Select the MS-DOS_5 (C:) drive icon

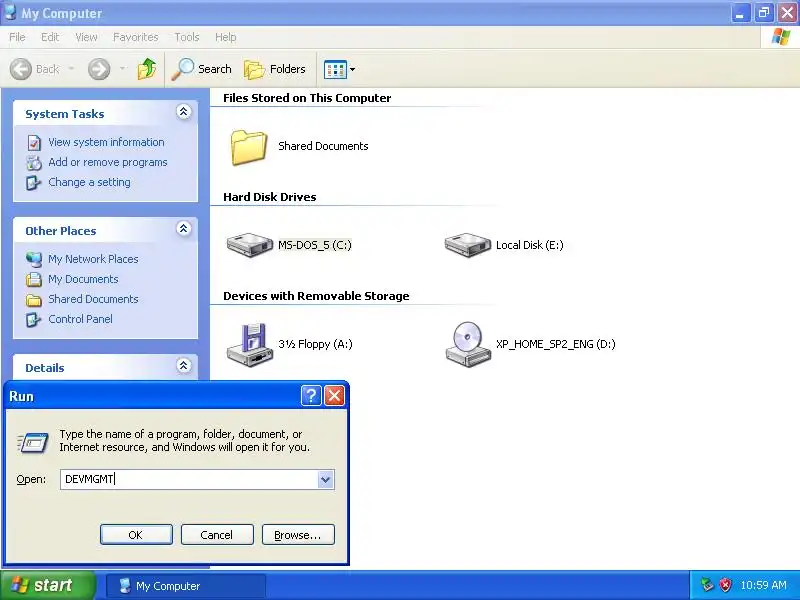(249, 245)
